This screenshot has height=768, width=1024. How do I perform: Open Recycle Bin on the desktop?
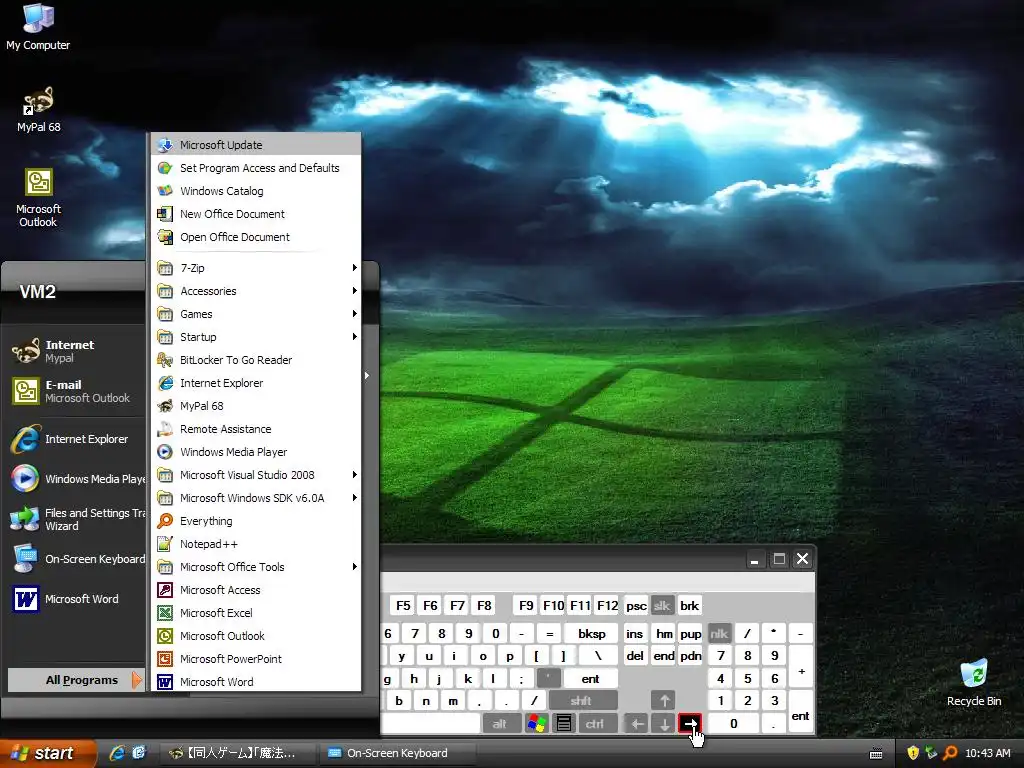[974, 682]
